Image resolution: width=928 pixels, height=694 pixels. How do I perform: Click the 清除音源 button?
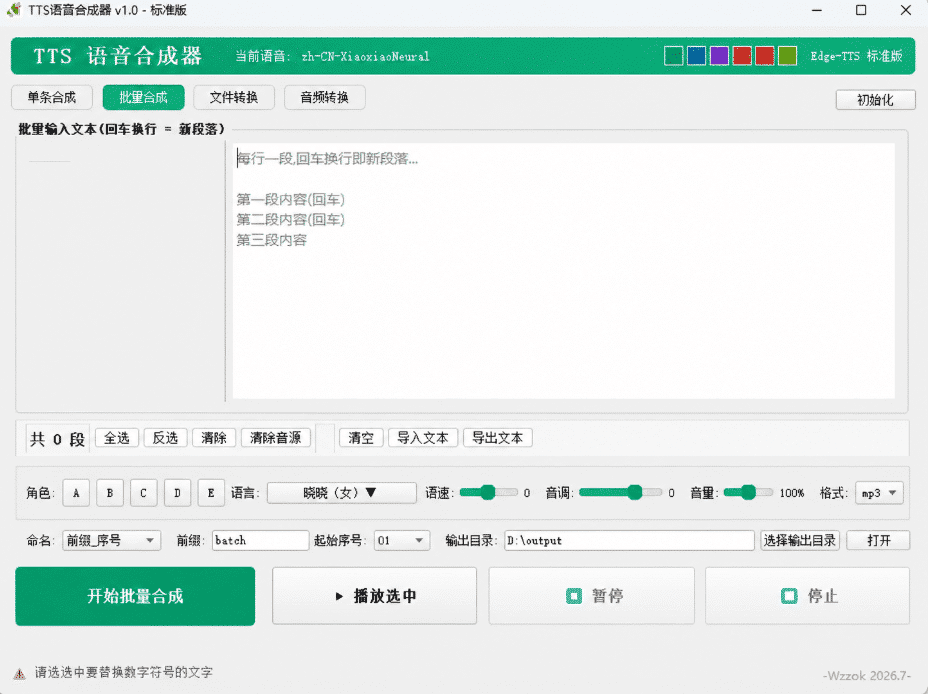coord(276,438)
